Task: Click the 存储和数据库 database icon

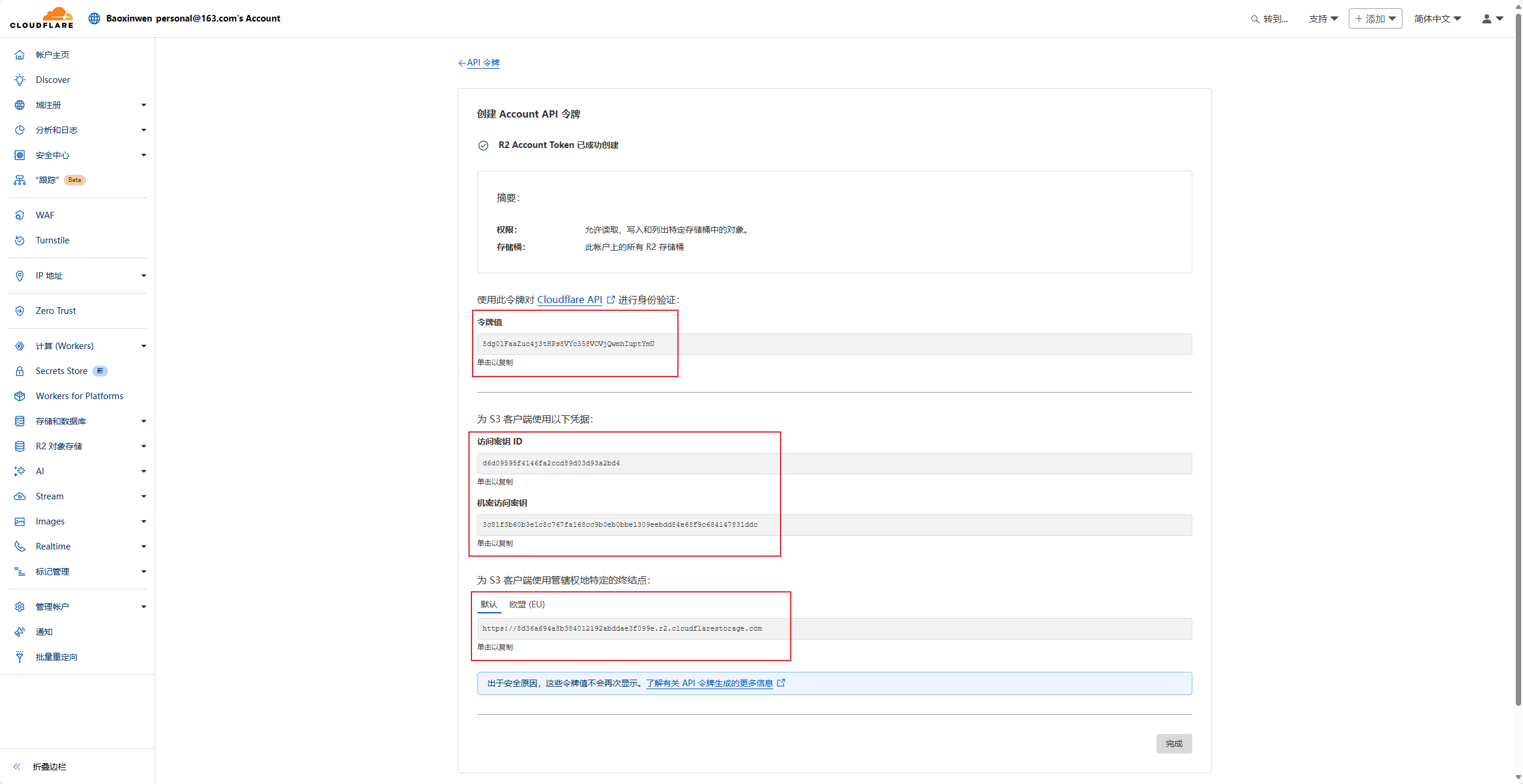Action: coord(20,421)
